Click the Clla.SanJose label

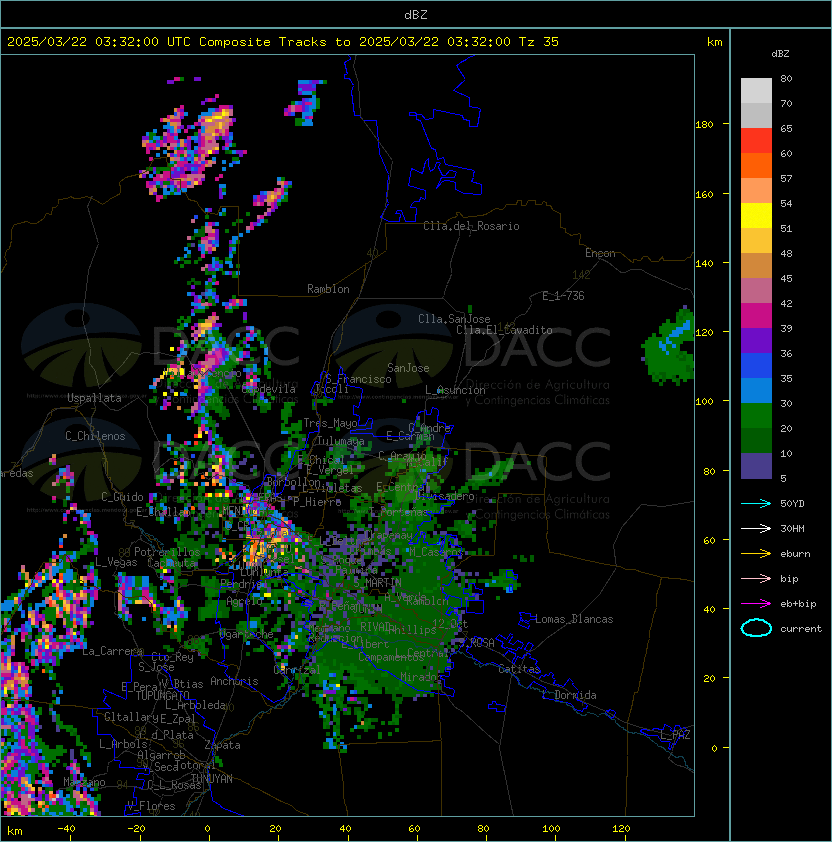tap(454, 319)
